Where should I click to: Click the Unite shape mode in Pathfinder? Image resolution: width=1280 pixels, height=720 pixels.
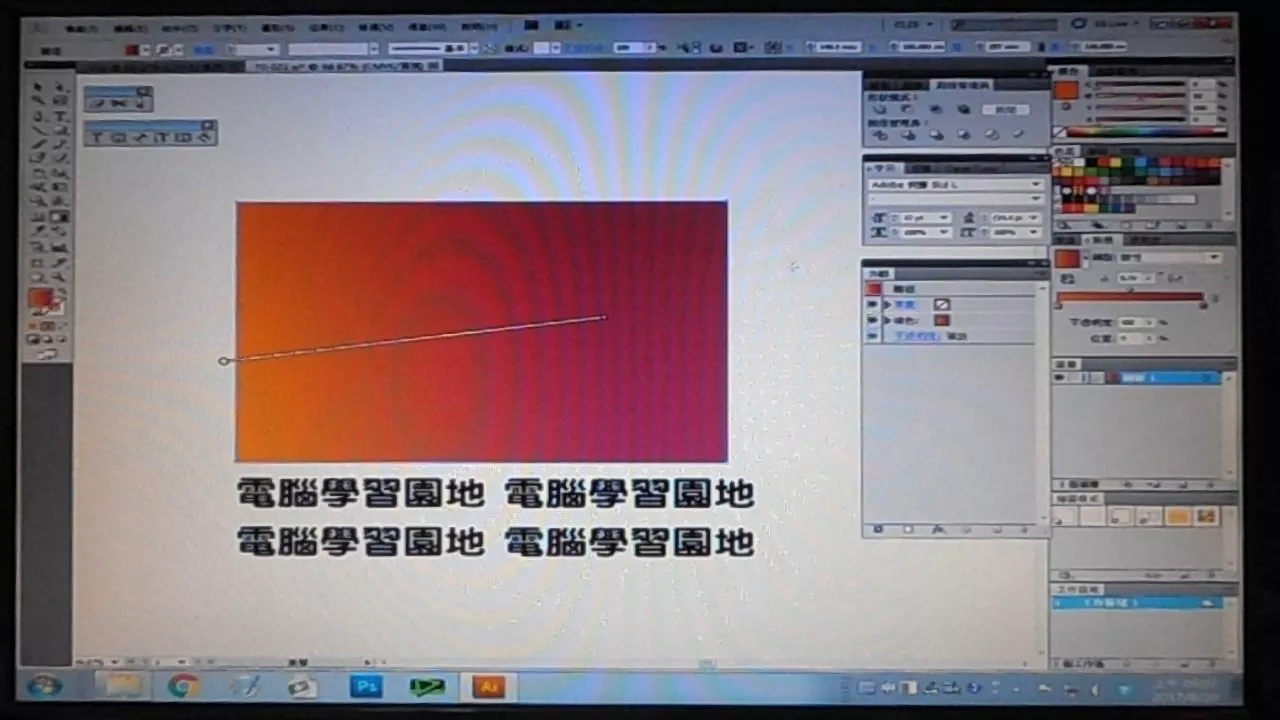click(880, 109)
